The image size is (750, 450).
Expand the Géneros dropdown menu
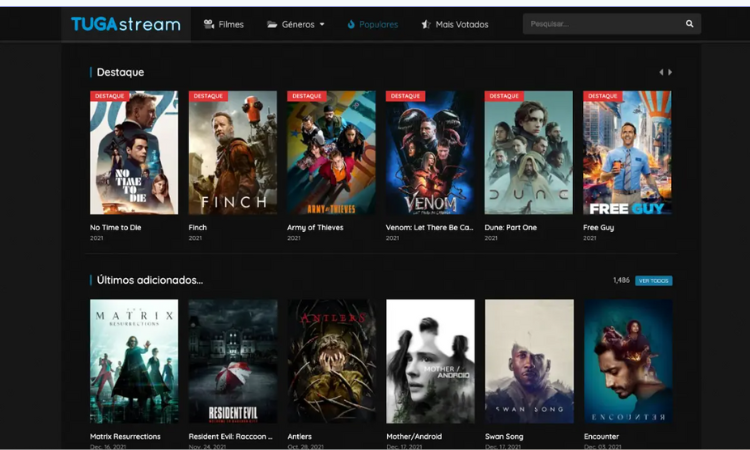(296, 24)
